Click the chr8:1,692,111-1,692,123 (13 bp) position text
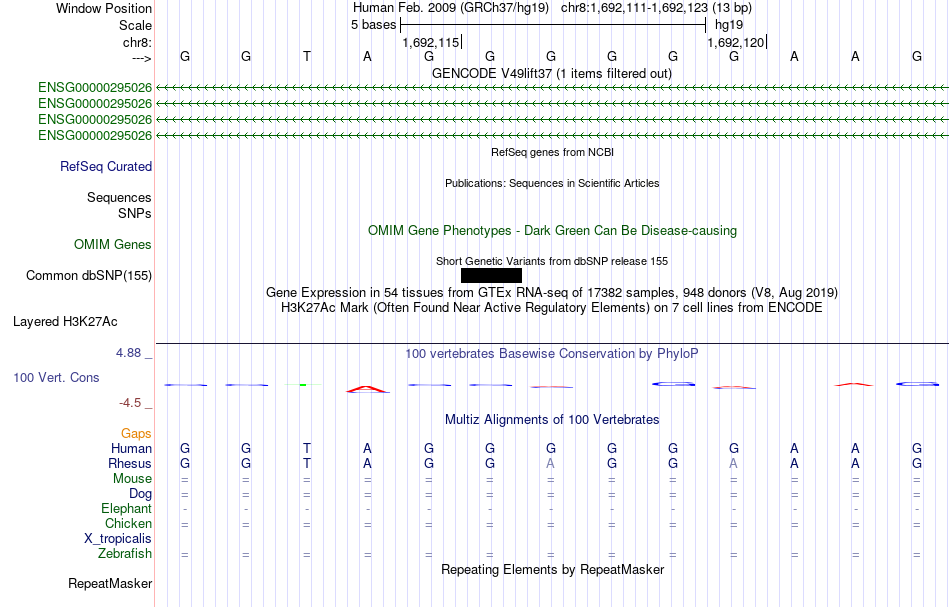The height and width of the screenshot is (607, 950). coord(656,8)
